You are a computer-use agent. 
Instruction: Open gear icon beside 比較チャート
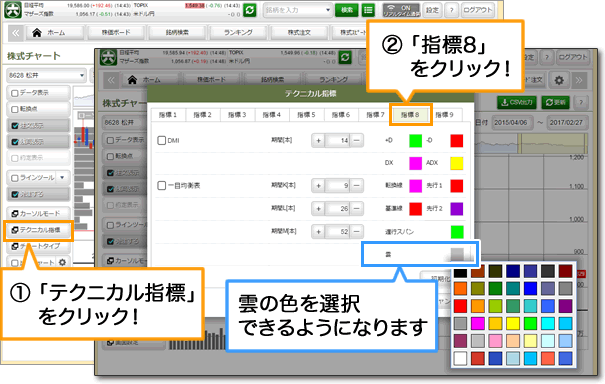(63, 262)
